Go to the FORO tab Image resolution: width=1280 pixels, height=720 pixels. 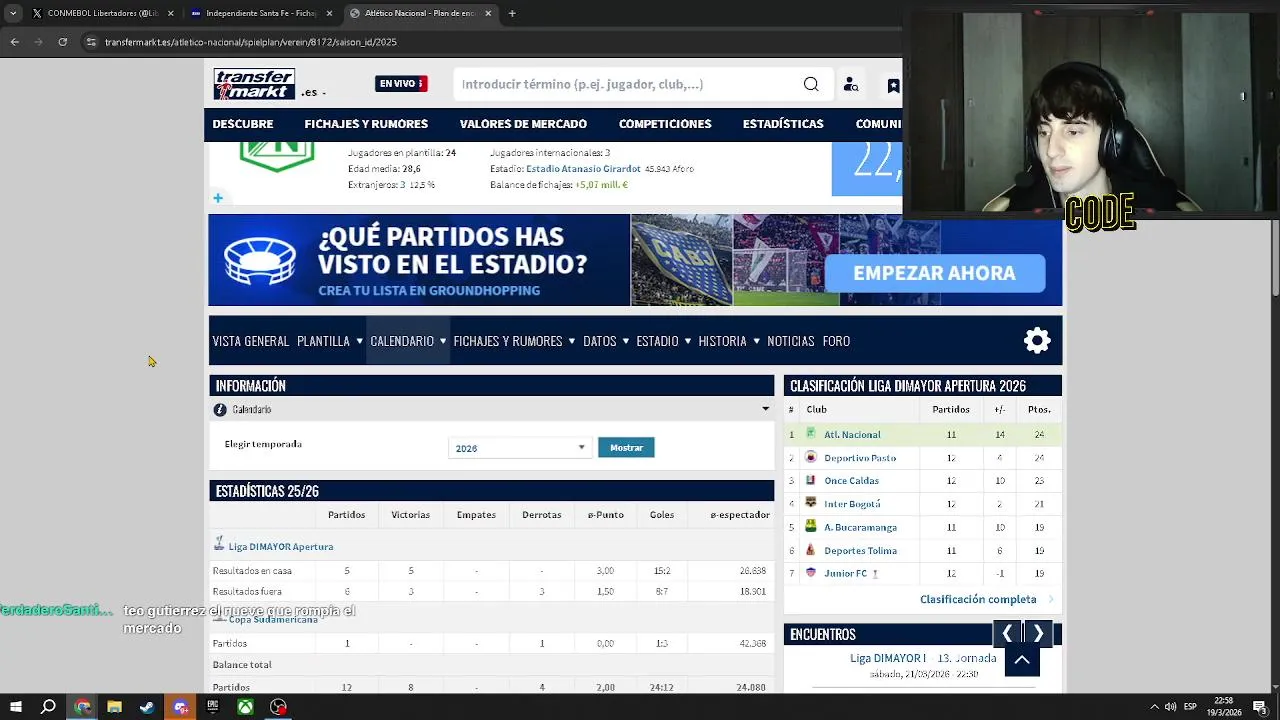(836, 341)
